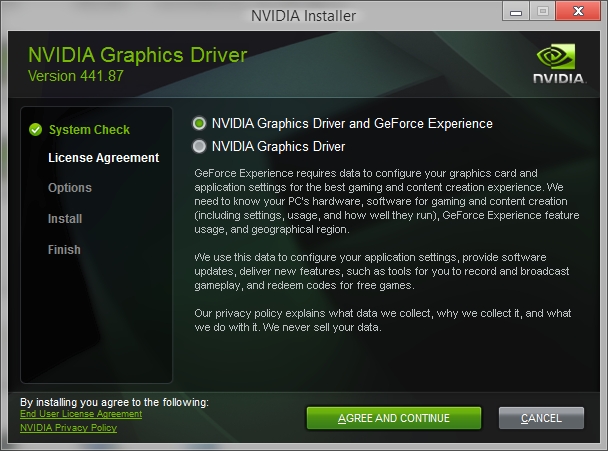Open the NVIDIA Privacy Policy link

(x=68, y=428)
